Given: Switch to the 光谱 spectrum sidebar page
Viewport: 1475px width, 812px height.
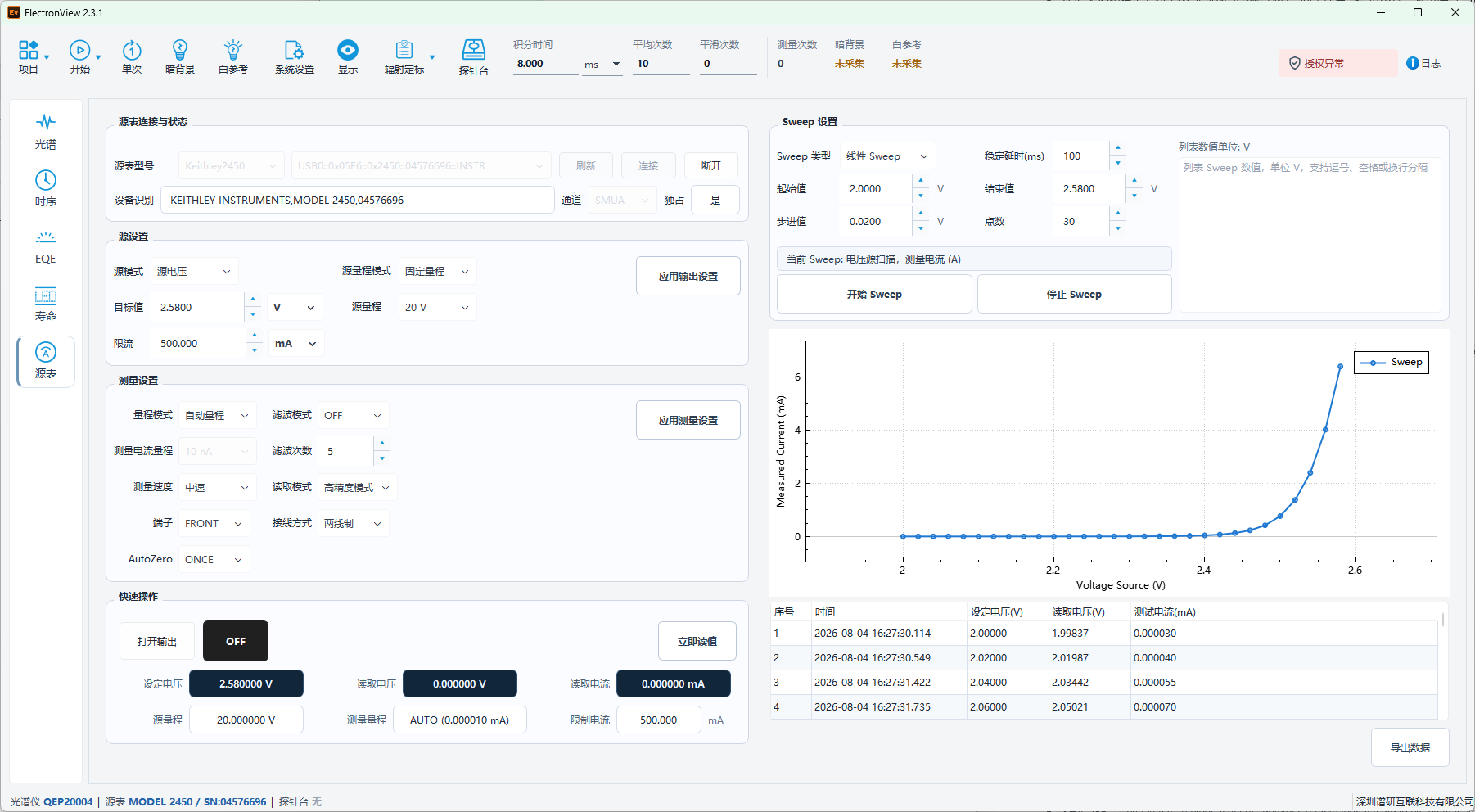Looking at the screenshot, I should pyautogui.click(x=46, y=131).
